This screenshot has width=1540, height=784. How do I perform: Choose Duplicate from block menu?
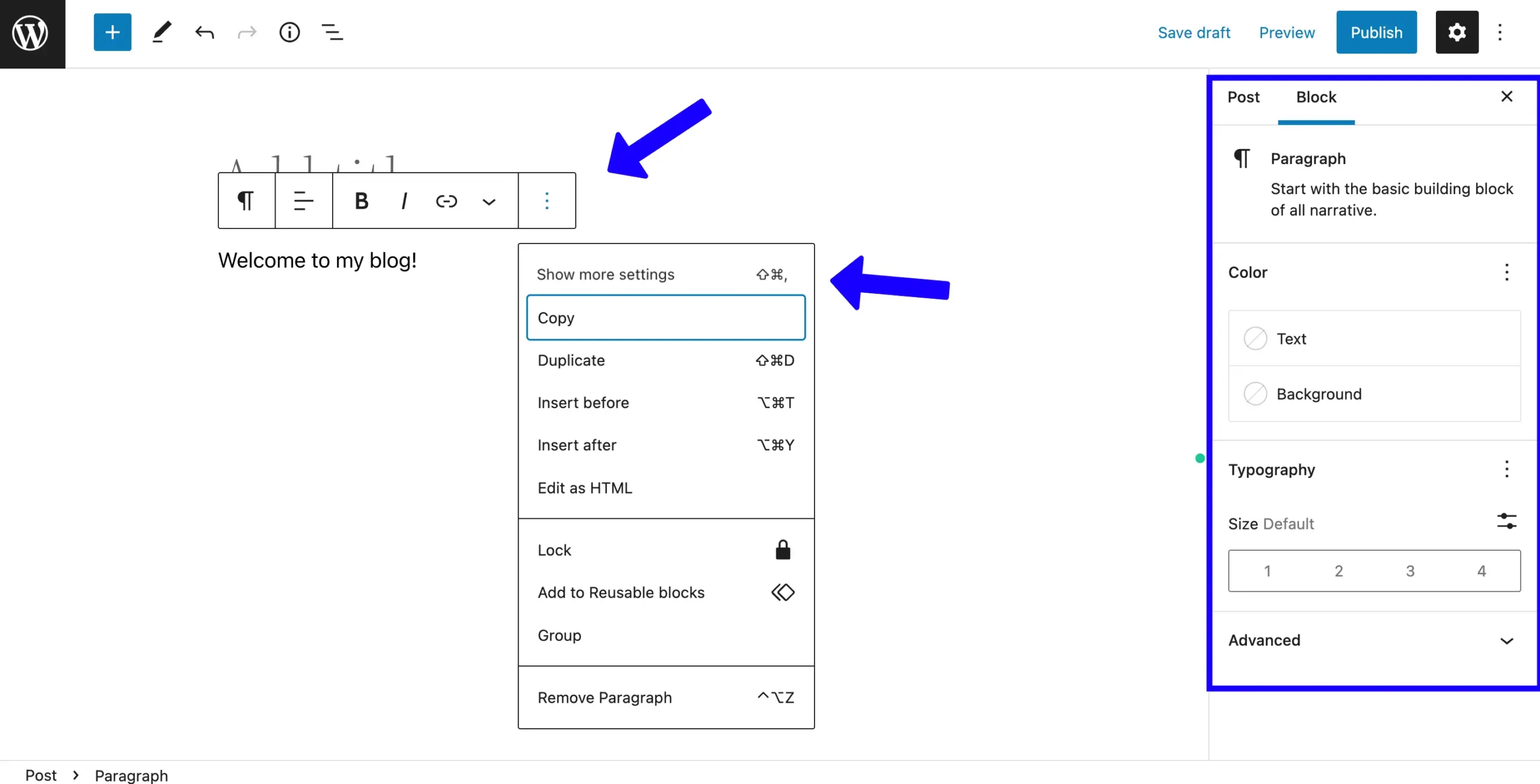tap(666, 360)
